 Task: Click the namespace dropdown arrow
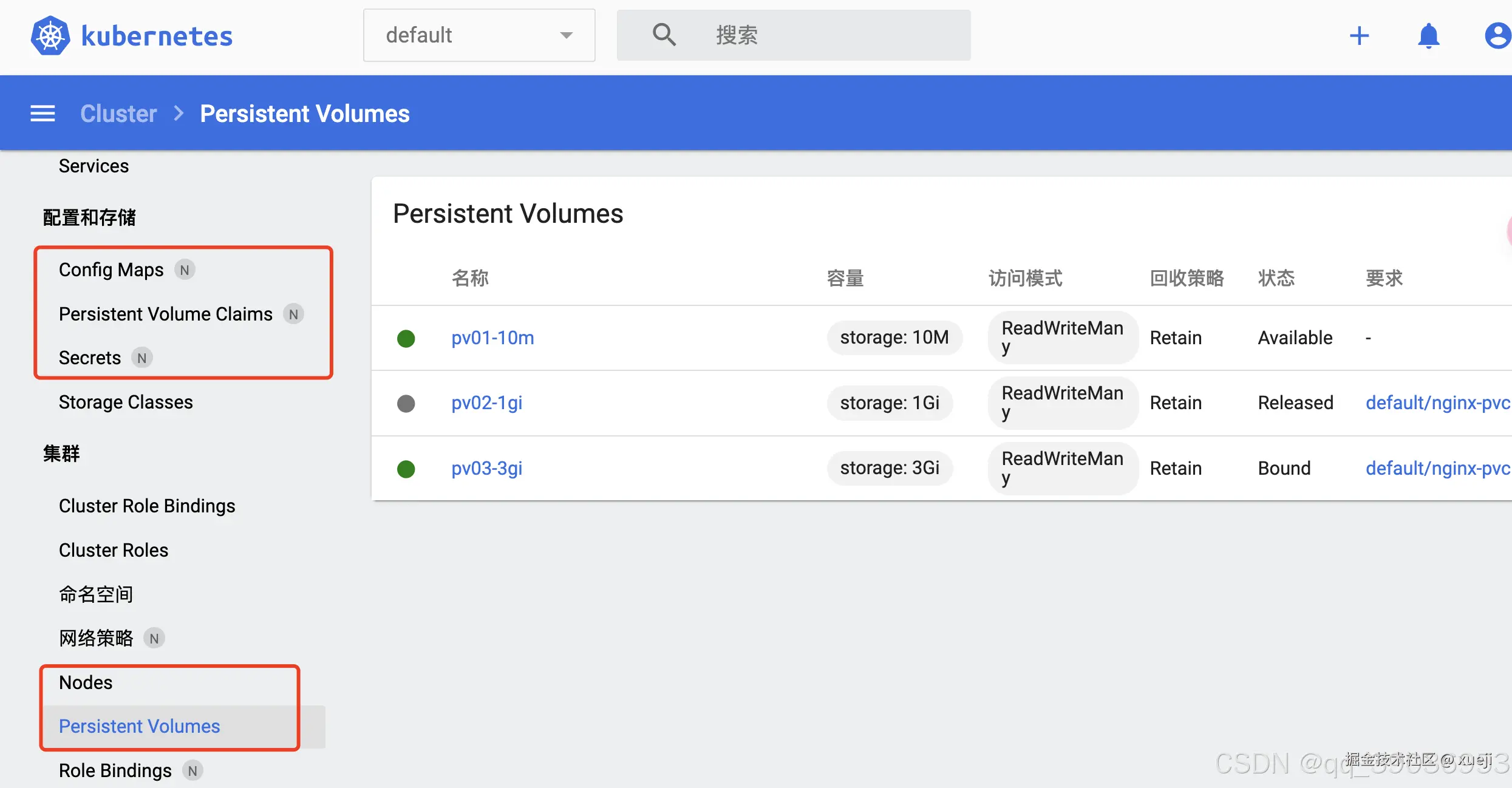point(566,35)
